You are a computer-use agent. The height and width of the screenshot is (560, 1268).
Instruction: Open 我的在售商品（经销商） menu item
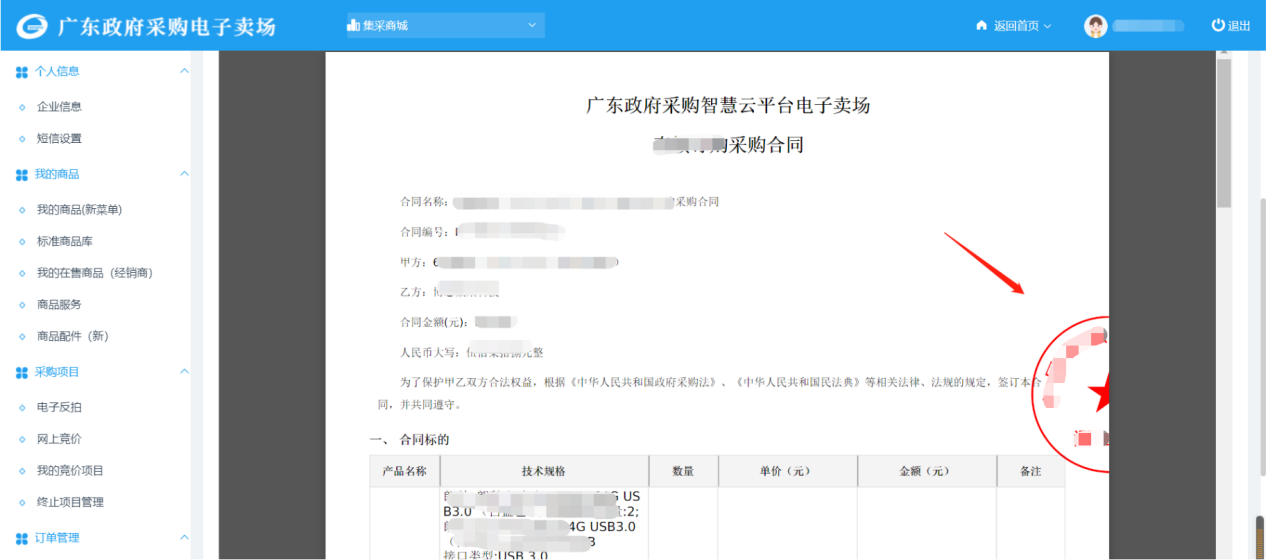(94, 272)
